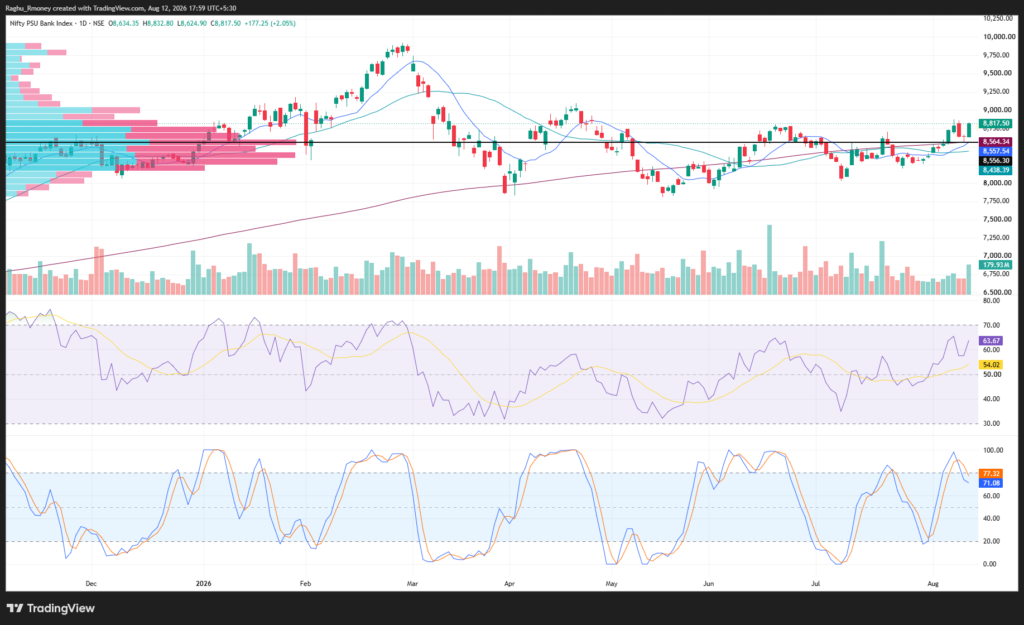The image size is (1024, 625).
Task: Click the high value 'H8,832.80'
Action: pos(159,23)
